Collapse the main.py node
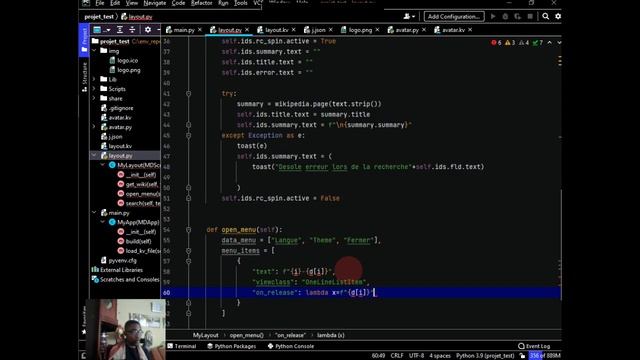 point(94,213)
